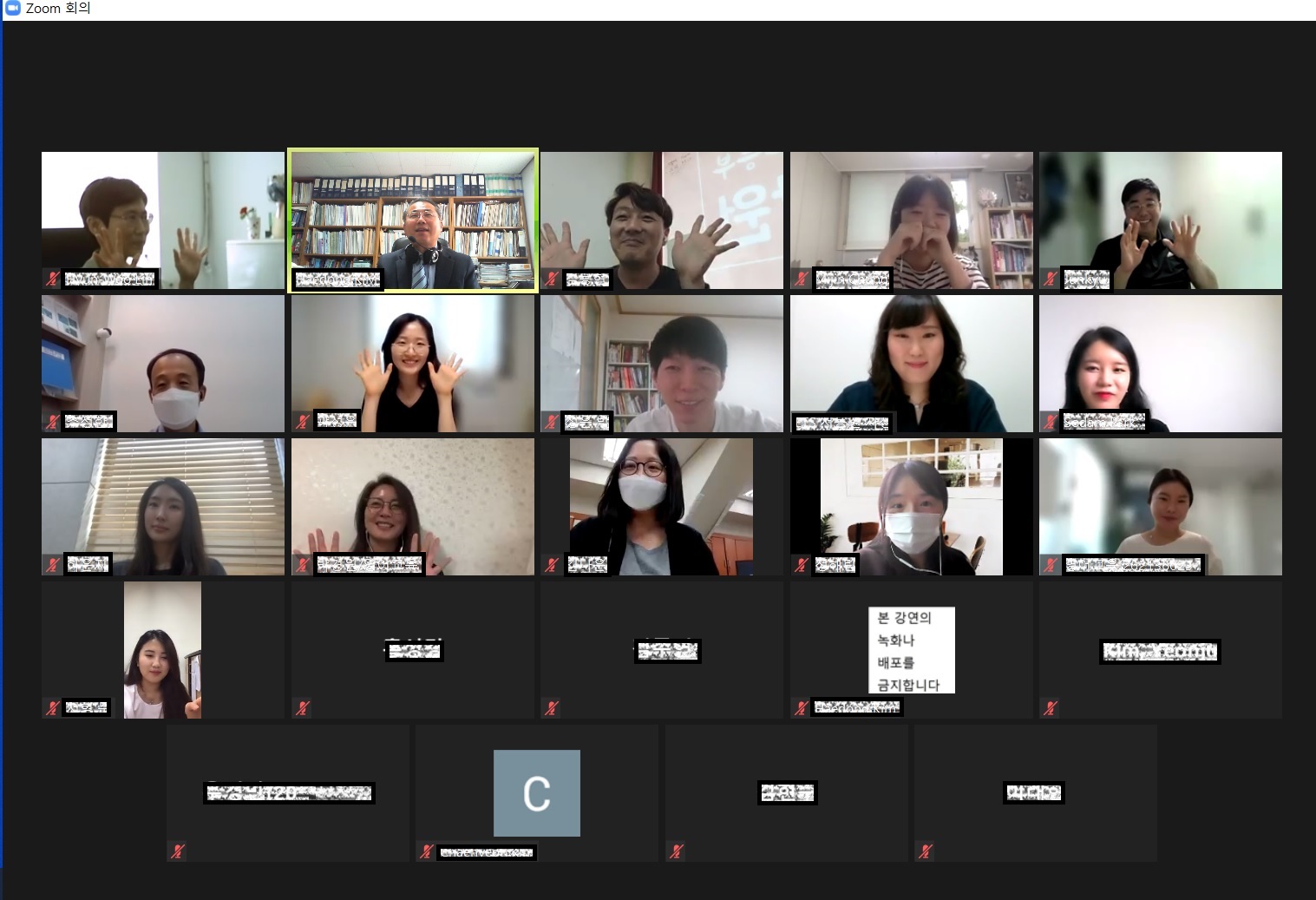
Task: Click muted mic icon on bottom-right dark tile
Action: coord(926,851)
